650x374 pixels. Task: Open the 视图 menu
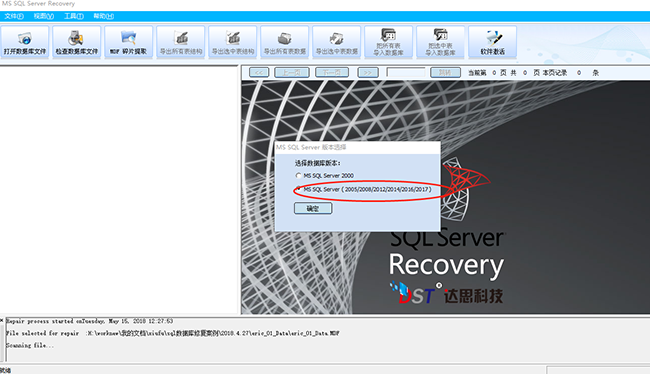coord(44,16)
